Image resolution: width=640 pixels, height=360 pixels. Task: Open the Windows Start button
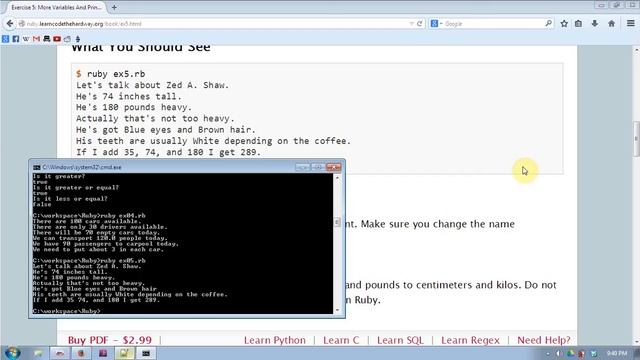[x=12, y=353]
